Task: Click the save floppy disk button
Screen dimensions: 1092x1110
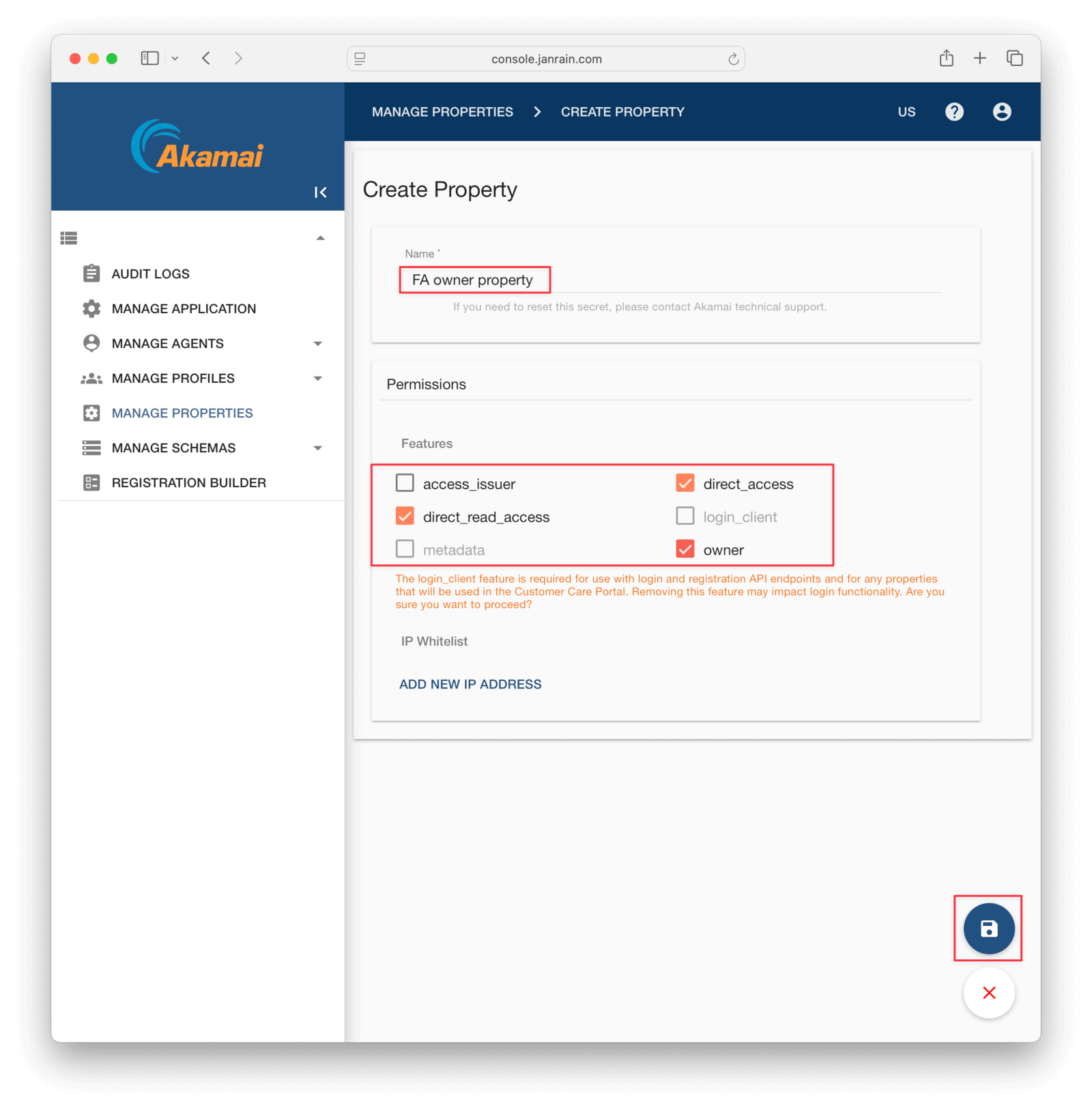Action: click(x=988, y=929)
